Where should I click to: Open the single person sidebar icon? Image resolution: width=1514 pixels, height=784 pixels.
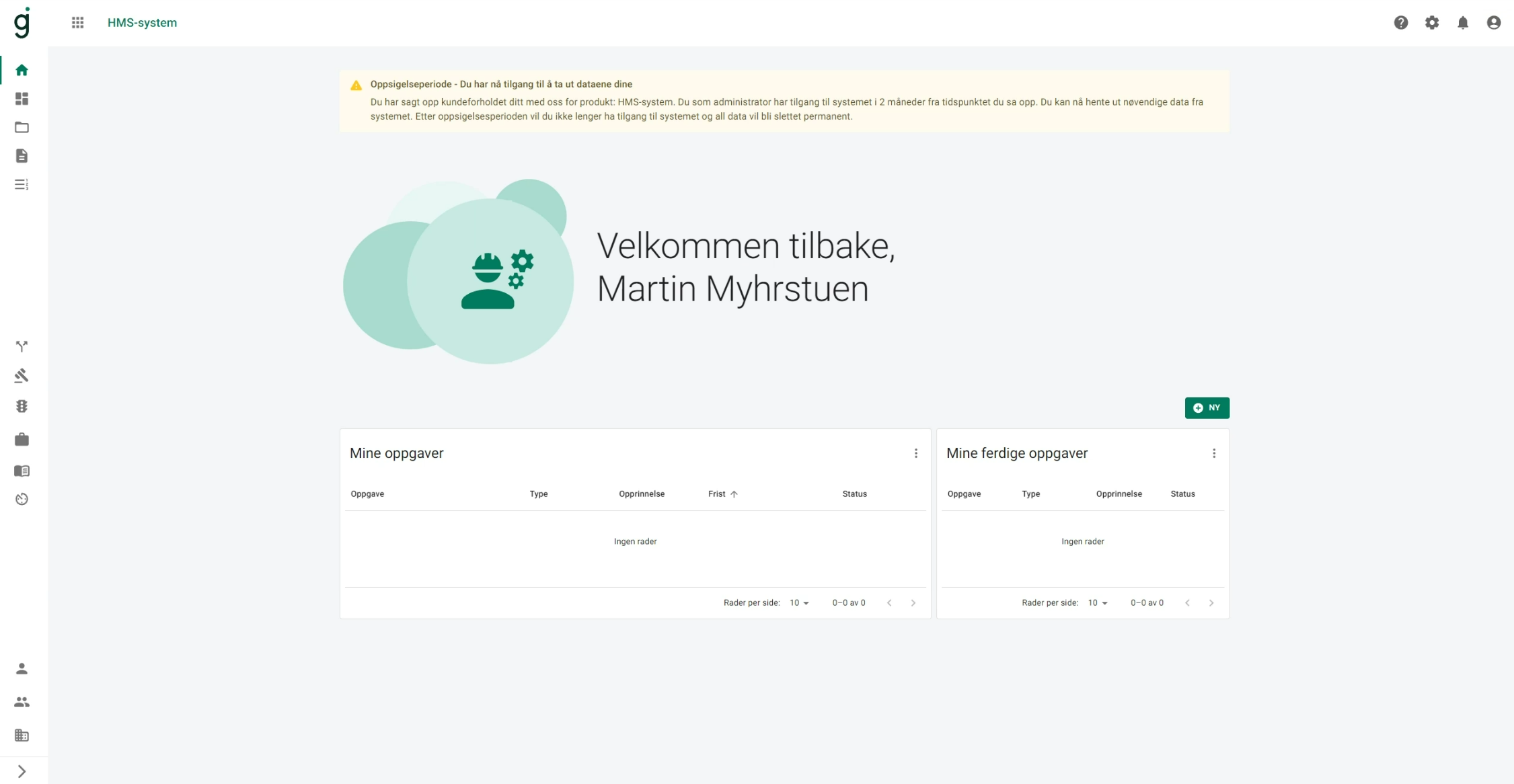22,668
